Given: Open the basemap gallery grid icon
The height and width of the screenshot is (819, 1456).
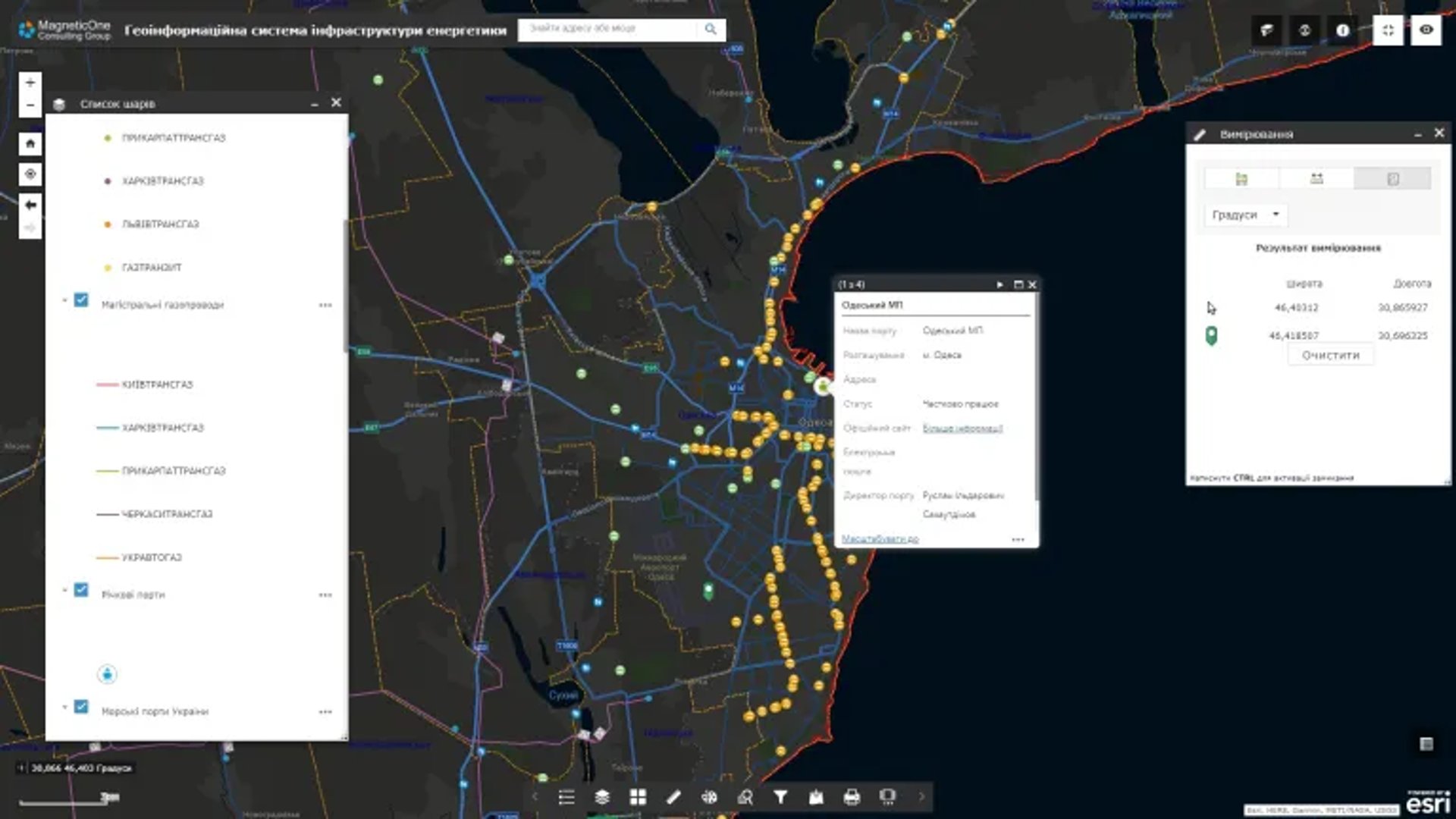Looking at the screenshot, I should [x=638, y=797].
